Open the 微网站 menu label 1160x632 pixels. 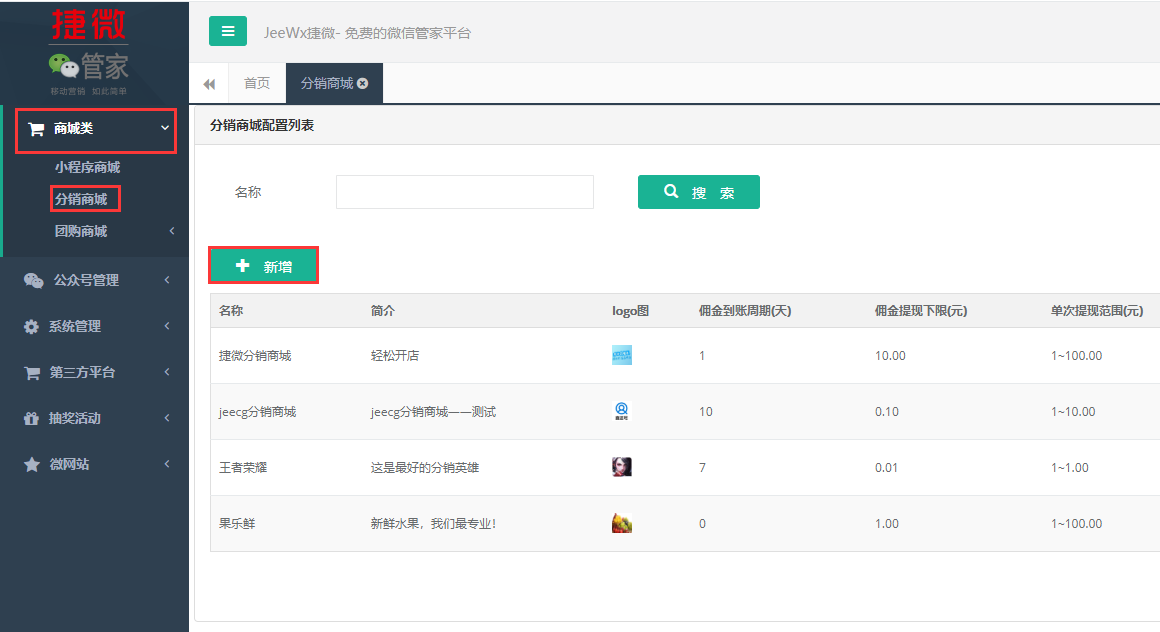coord(69,464)
